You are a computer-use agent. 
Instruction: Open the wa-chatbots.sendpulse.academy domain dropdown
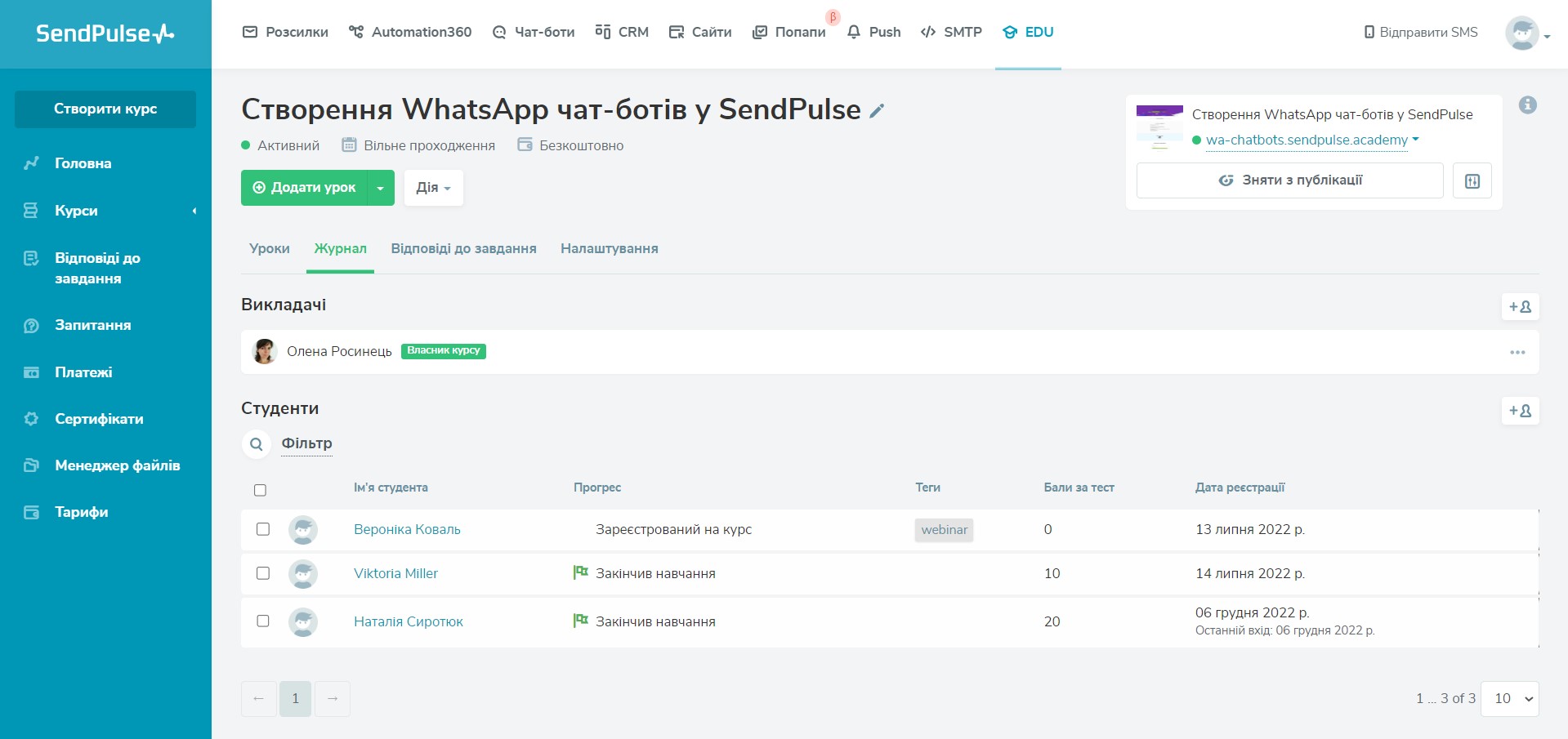(x=1312, y=140)
